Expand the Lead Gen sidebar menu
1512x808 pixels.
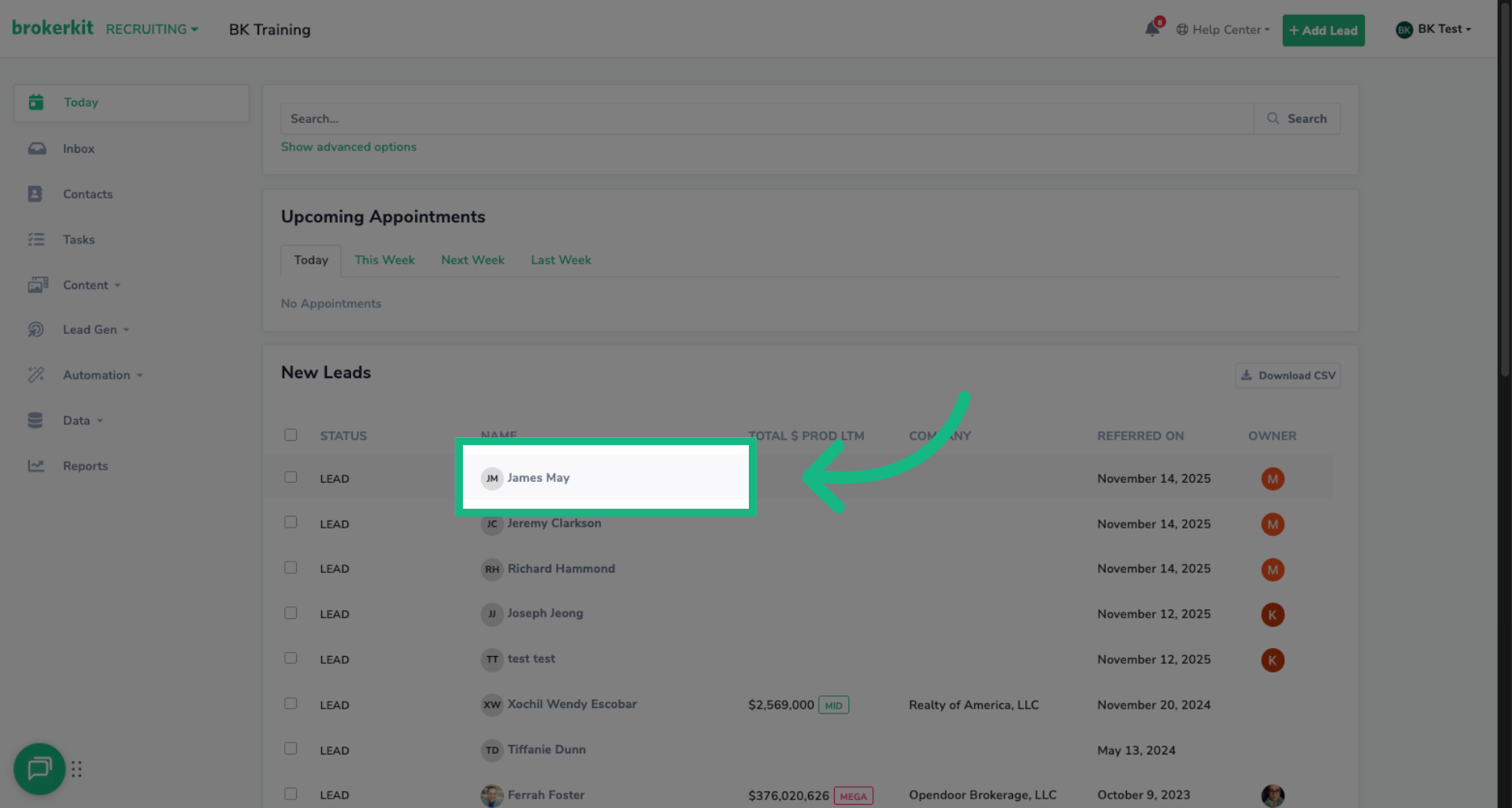coord(96,330)
